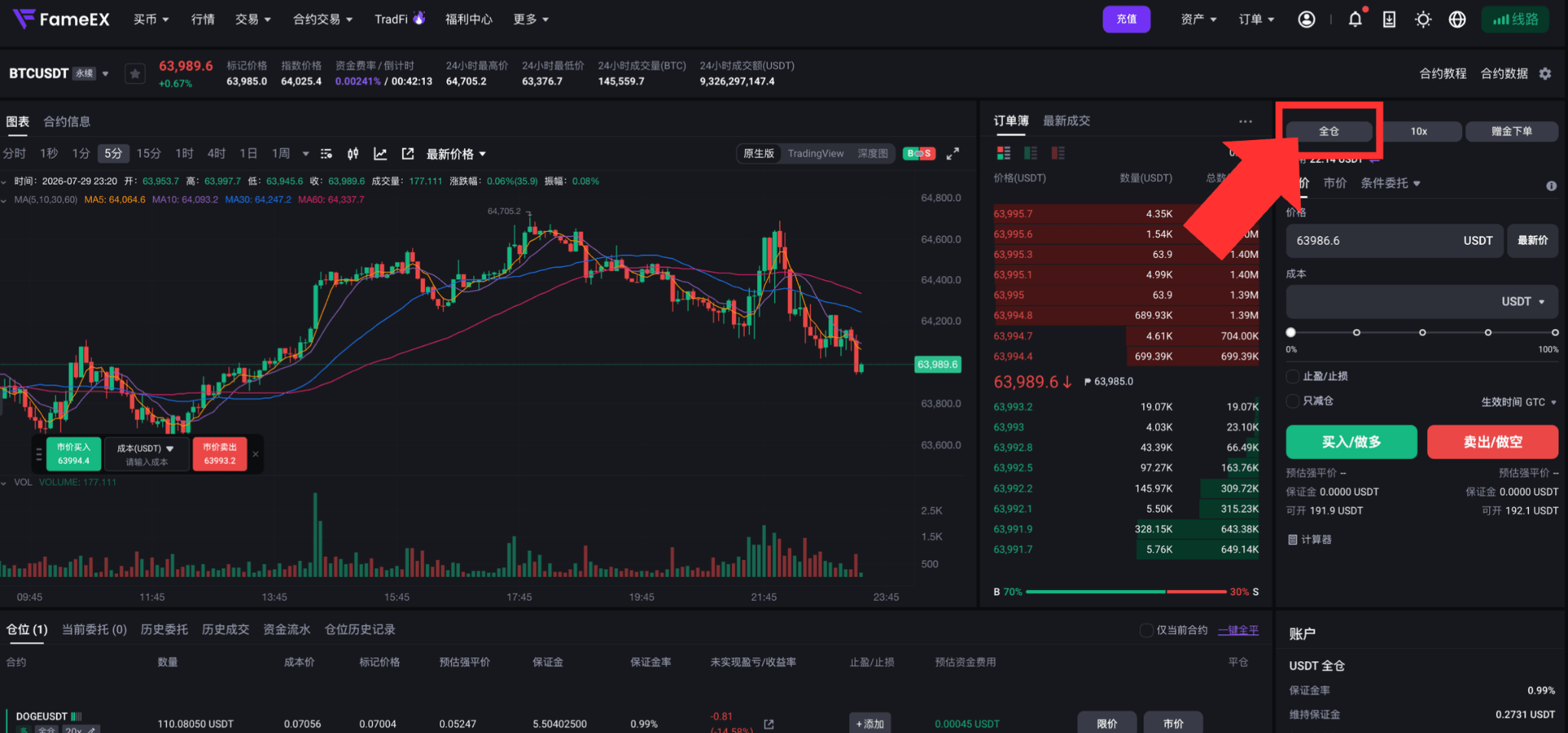
Task: Open the 资产 dropdown menu
Action: pyautogui.click(x=1198, y=19)
